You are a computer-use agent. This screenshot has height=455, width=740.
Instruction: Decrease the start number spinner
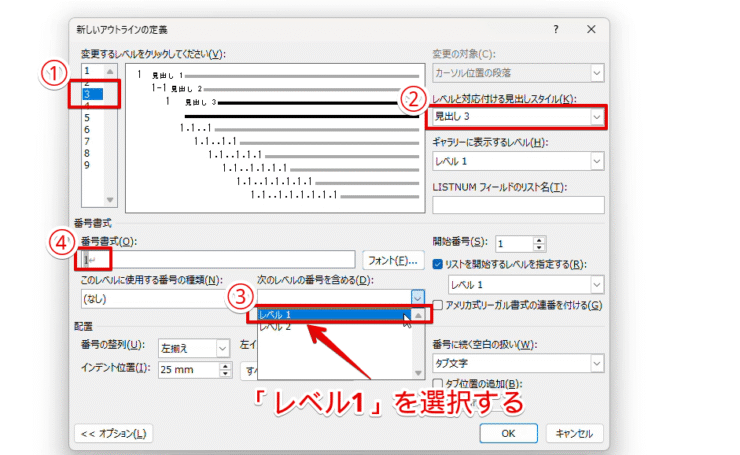(x=539, y=248)
